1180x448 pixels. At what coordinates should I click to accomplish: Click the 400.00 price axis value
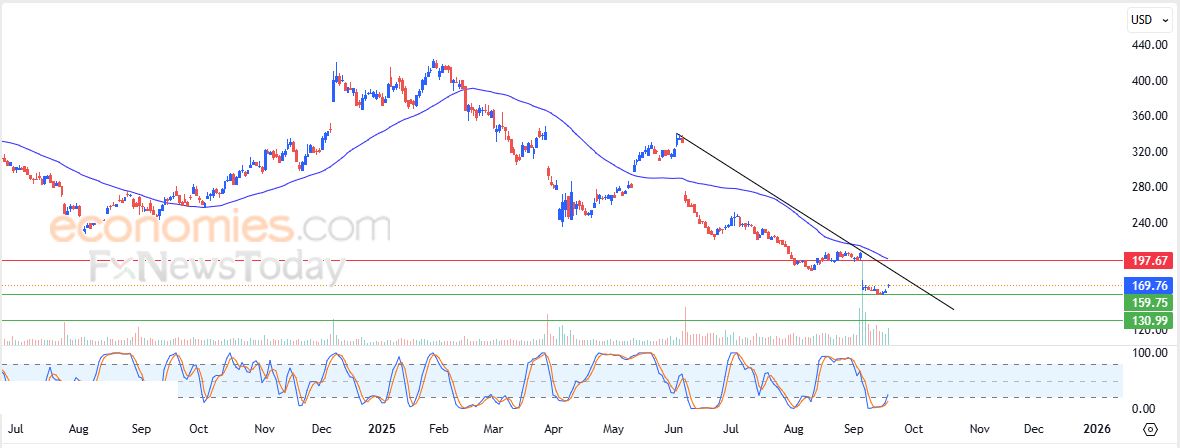tap(1149, 81)
